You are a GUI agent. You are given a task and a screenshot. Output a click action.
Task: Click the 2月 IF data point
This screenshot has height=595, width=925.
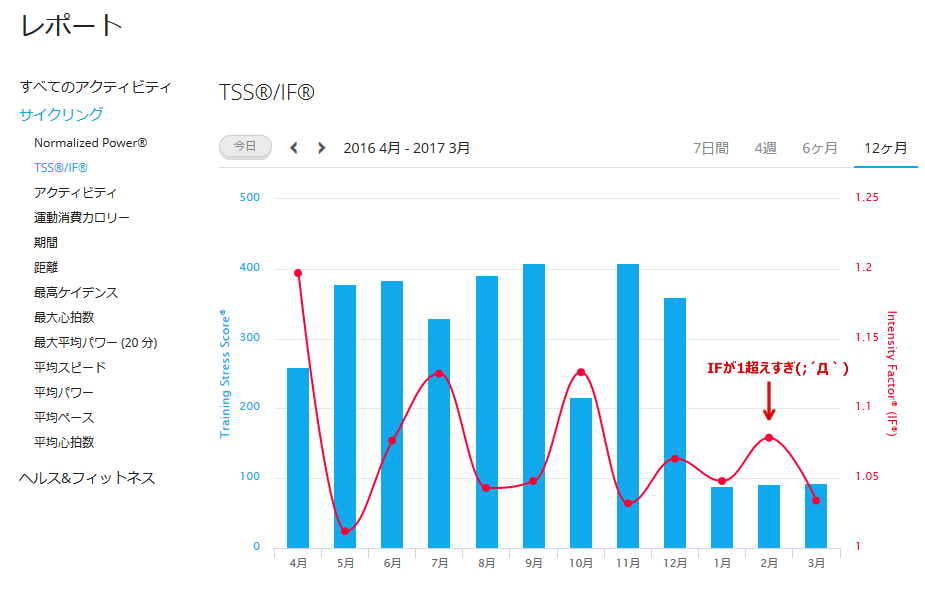(x=769, y=438)
